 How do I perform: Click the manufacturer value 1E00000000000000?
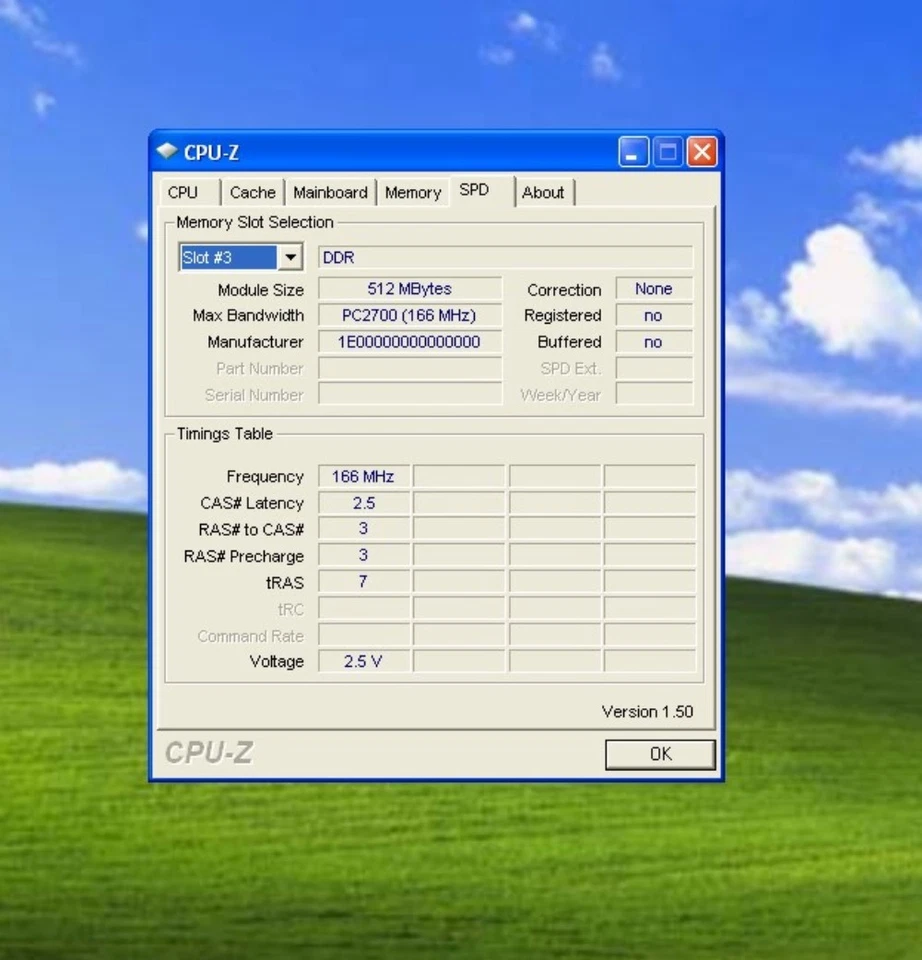(x=410, y=342)
